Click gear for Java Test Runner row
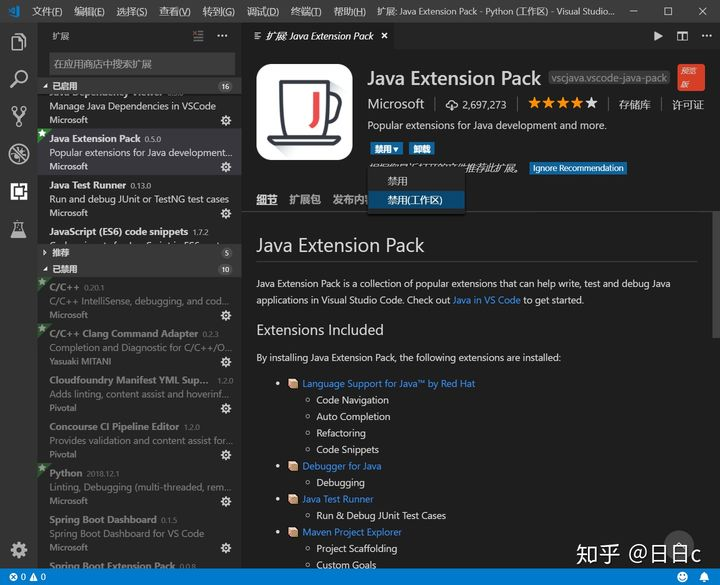This screenshot has width=720, height=585. pos(226,214)
